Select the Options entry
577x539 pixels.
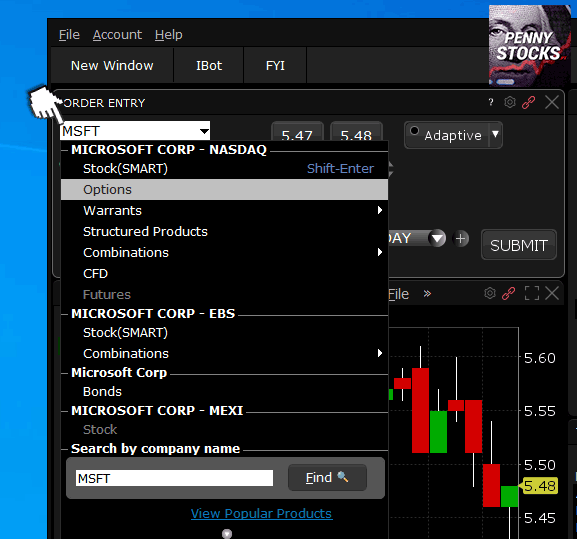click(x=224, y=189)
